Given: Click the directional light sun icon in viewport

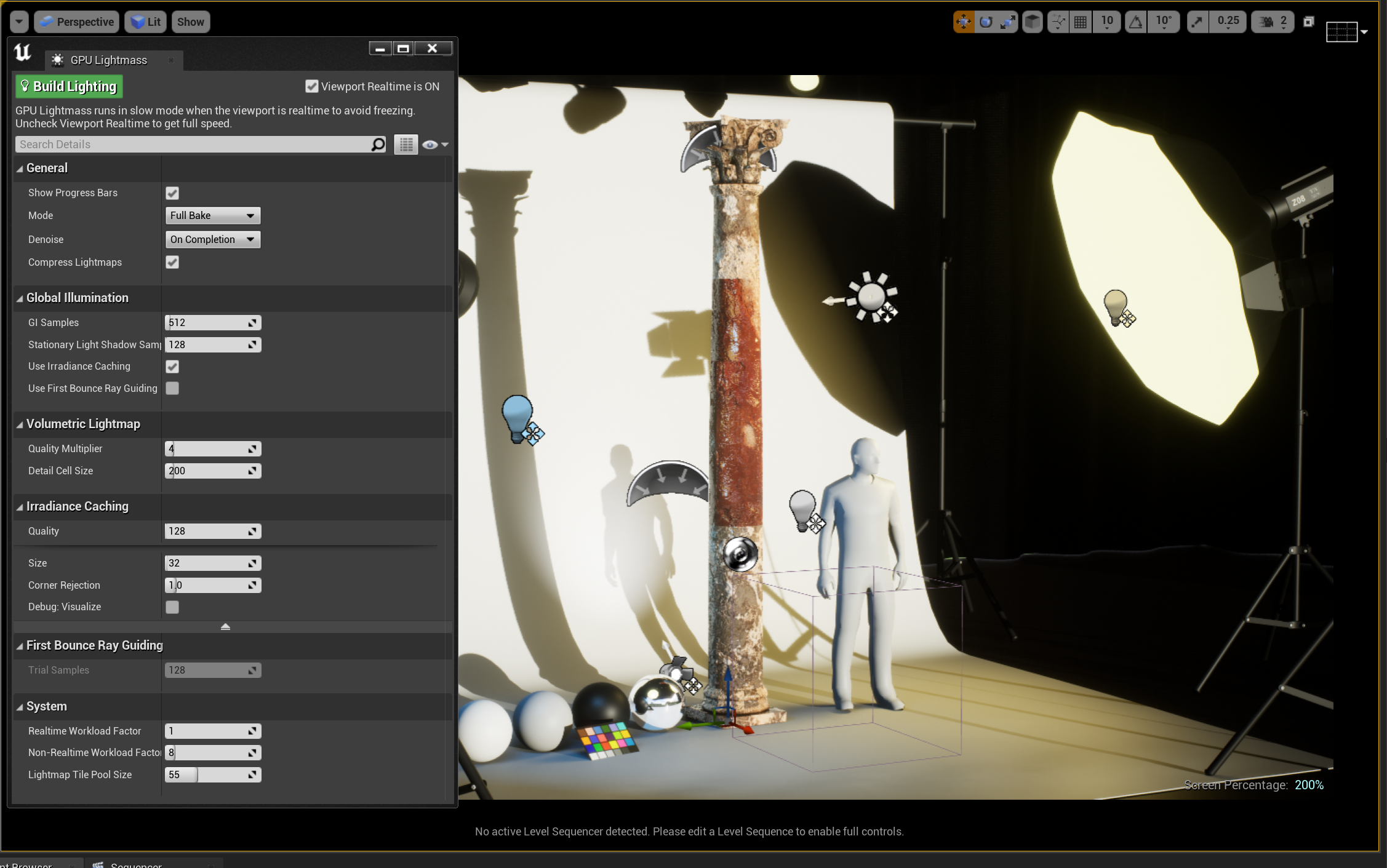Looking at the screenshot, I should 871,297.
